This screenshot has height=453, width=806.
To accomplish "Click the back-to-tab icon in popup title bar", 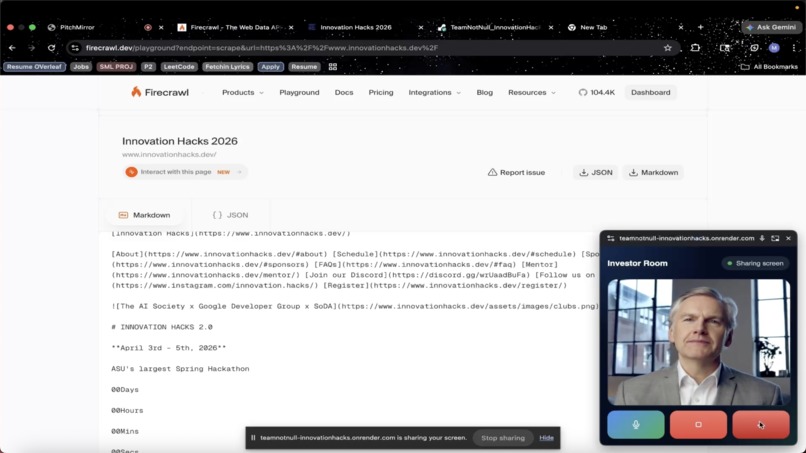I will 775,238.
